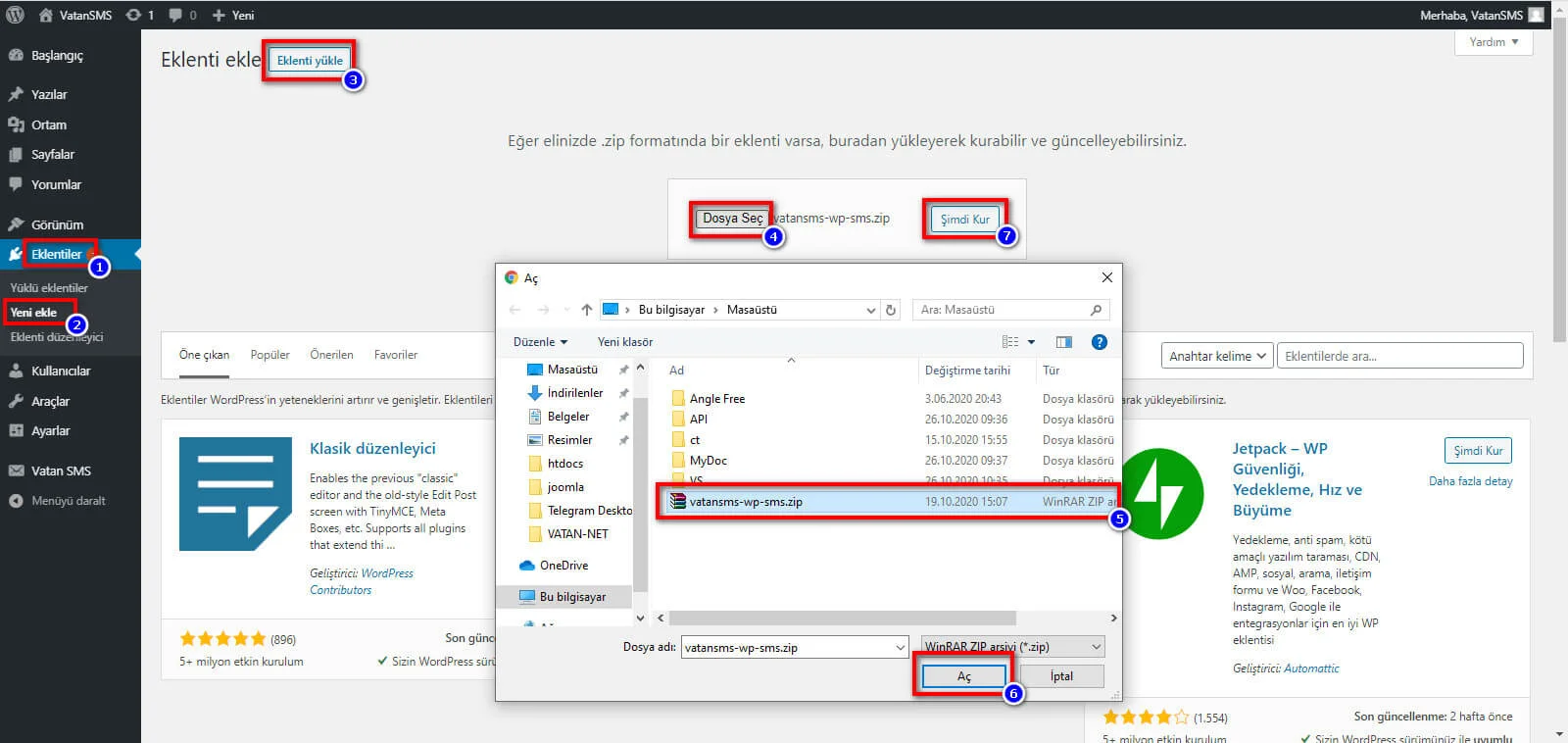
Task: Click the İptal cancel button
Action: [1061, 676]
